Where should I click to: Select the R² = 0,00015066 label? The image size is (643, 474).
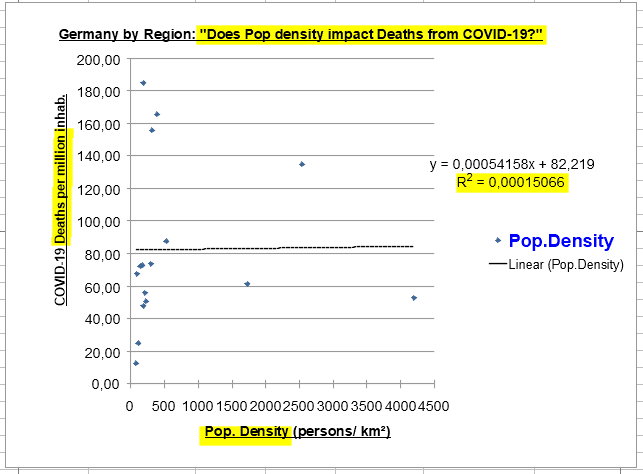[x=511, y=182]
